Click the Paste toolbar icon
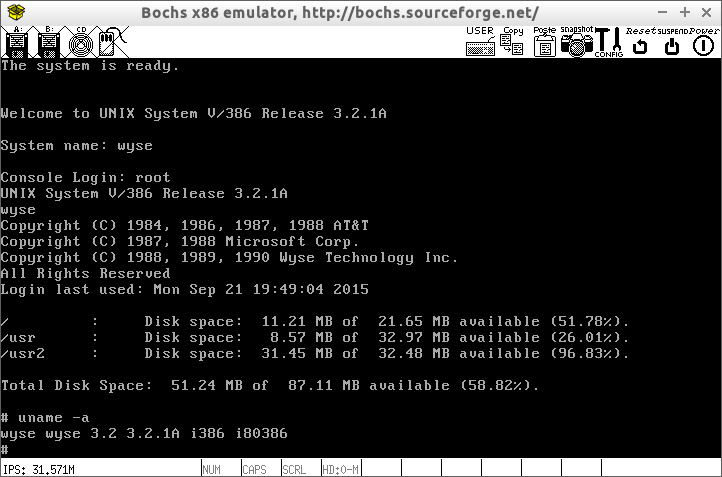This screenshot has height=477, width=722. [x=545, y=42]
